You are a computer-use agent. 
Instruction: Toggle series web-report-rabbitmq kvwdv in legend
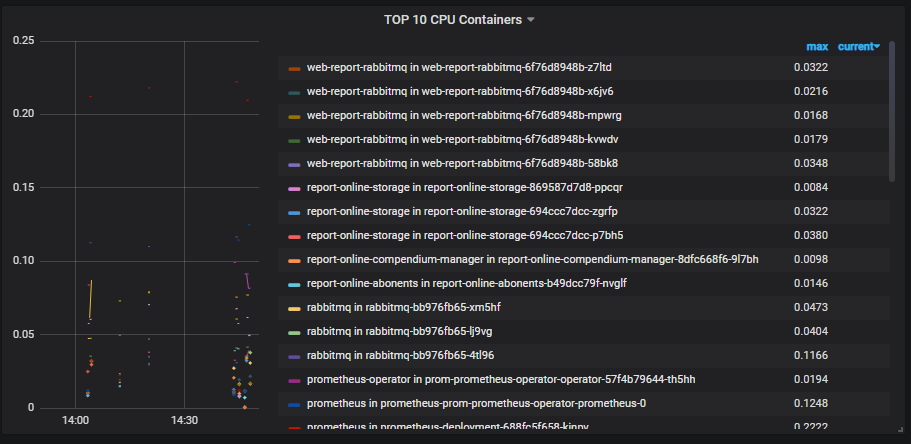pos(462,139)
